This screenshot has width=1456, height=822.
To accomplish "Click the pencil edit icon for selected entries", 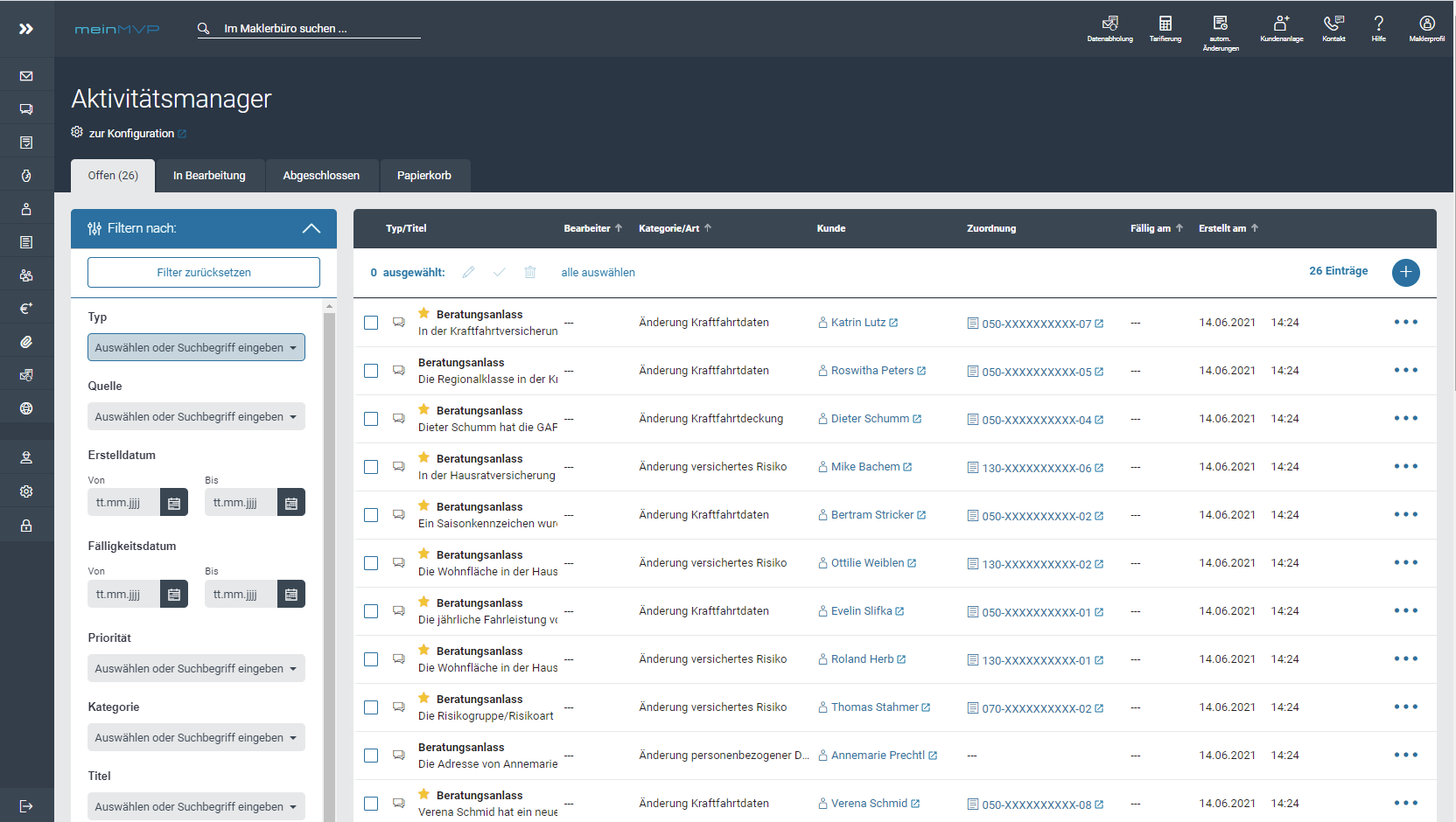I will 469,272.
